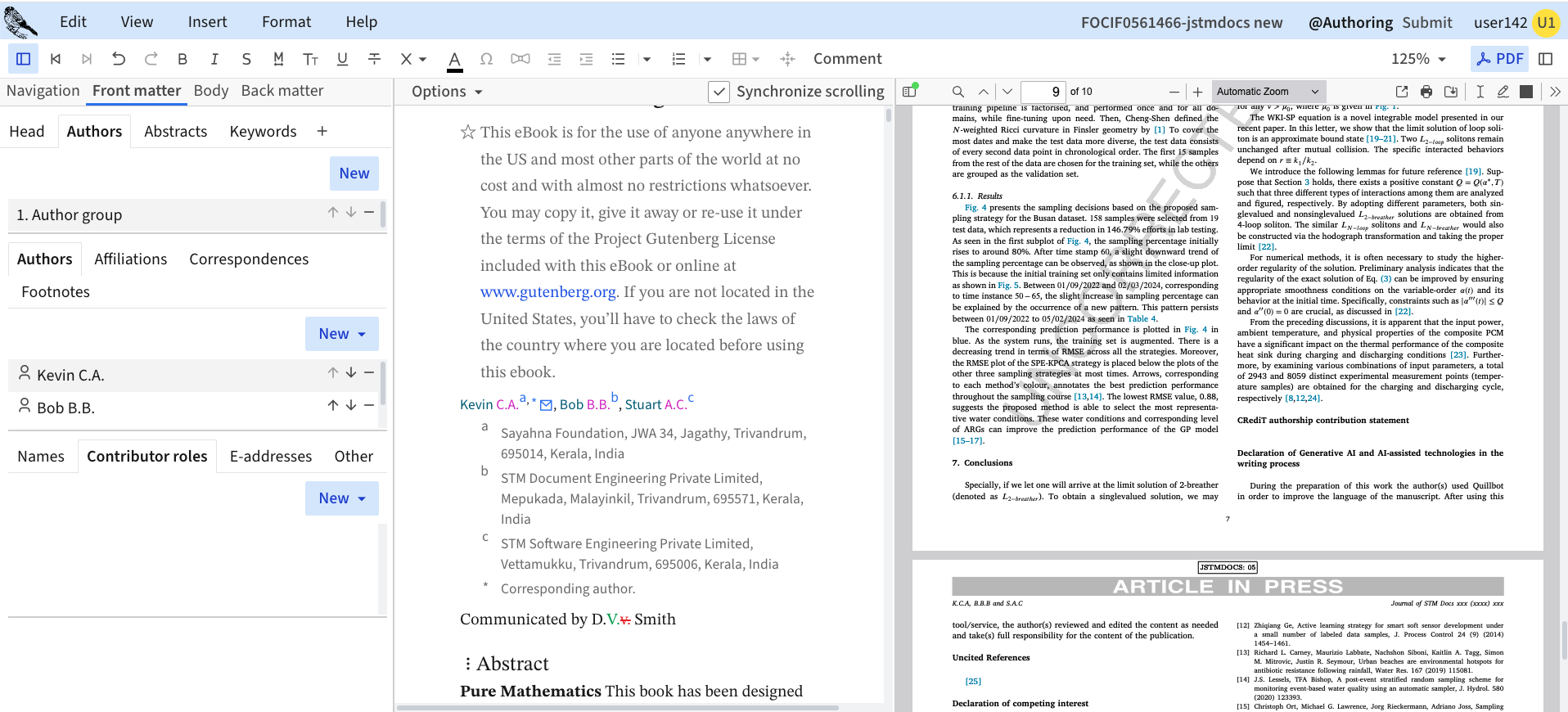This screenshot has height=712, width=1568.
Task: Click the Submit button
Action: point(1426,23)
